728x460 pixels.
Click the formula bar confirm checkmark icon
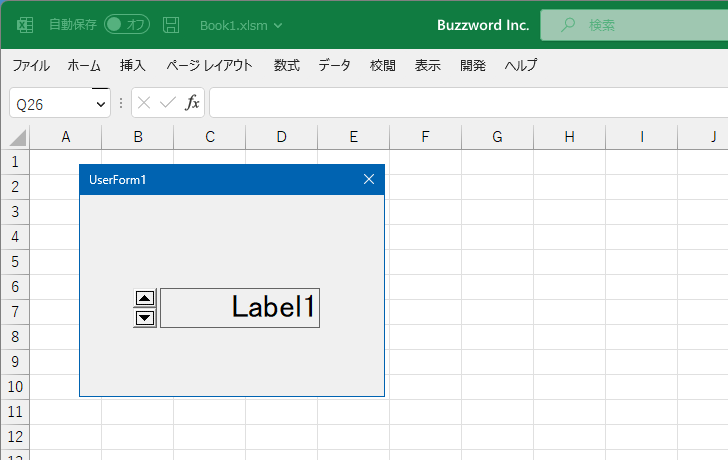(168, 103)
